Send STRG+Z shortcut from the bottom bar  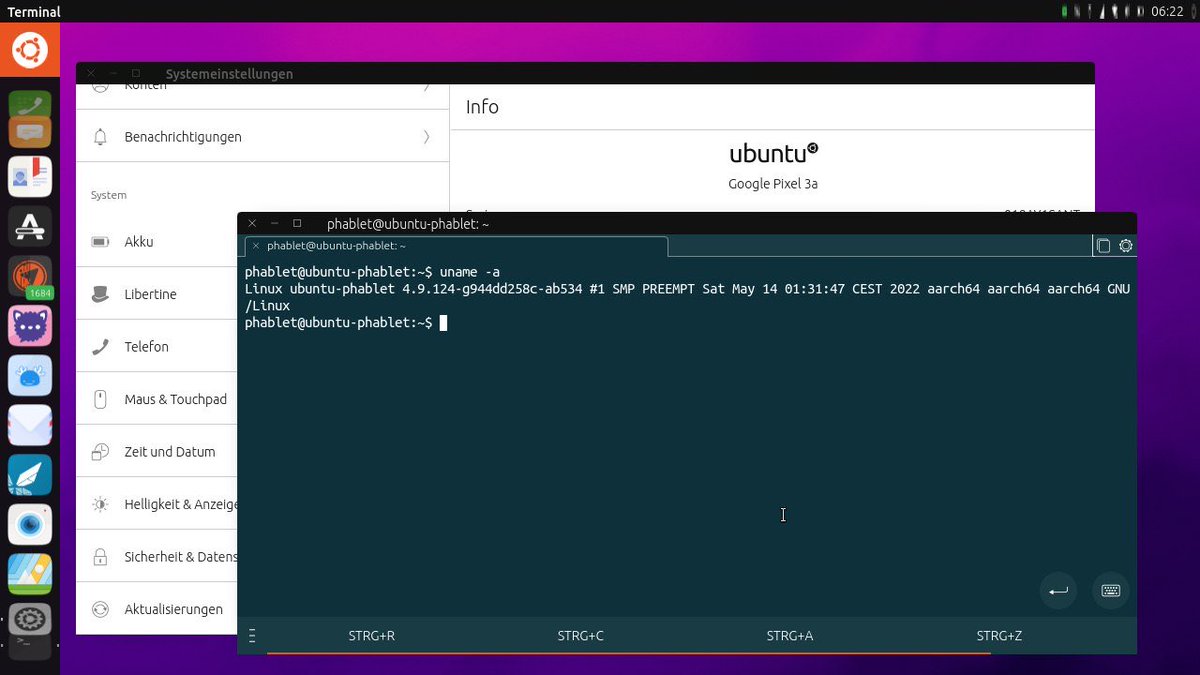point(999,636)
